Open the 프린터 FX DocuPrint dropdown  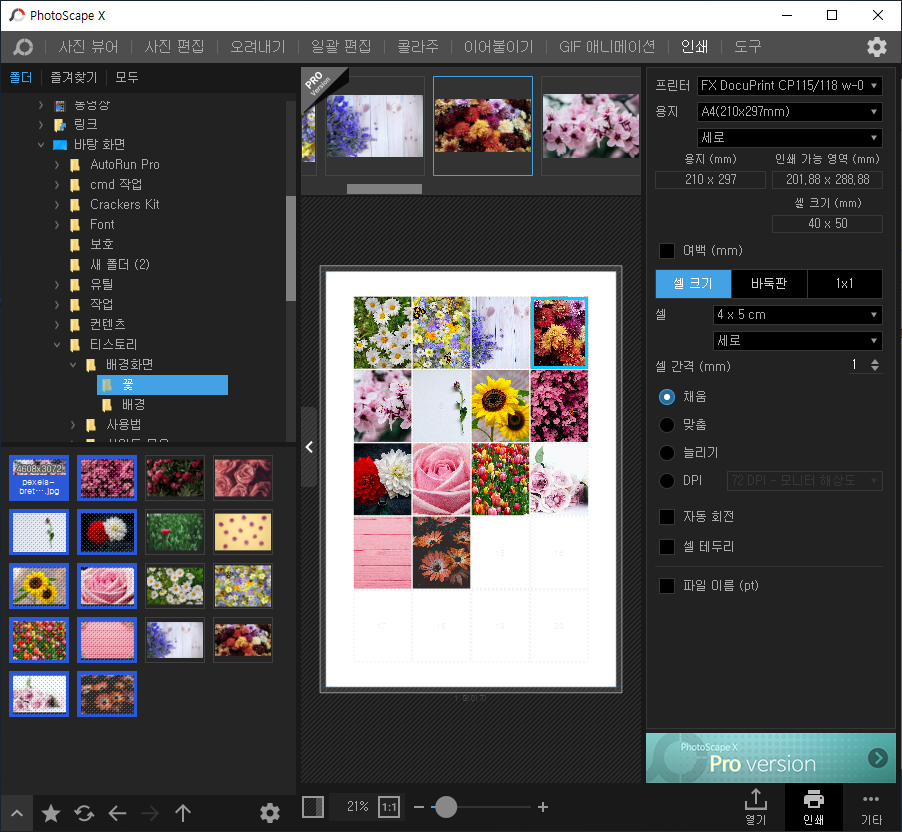click(x=789, y=86)
